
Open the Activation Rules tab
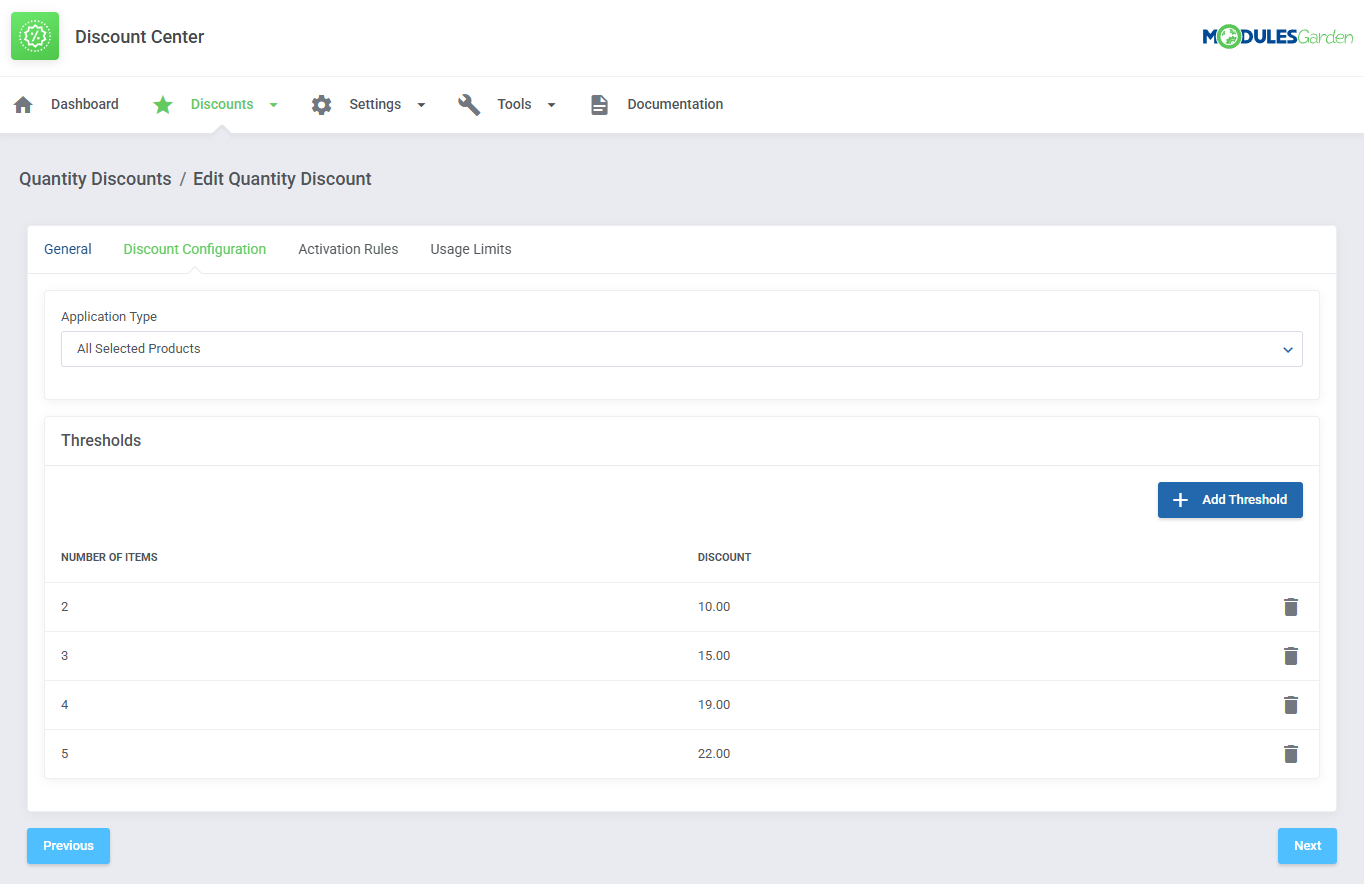(x=348, y=249)
